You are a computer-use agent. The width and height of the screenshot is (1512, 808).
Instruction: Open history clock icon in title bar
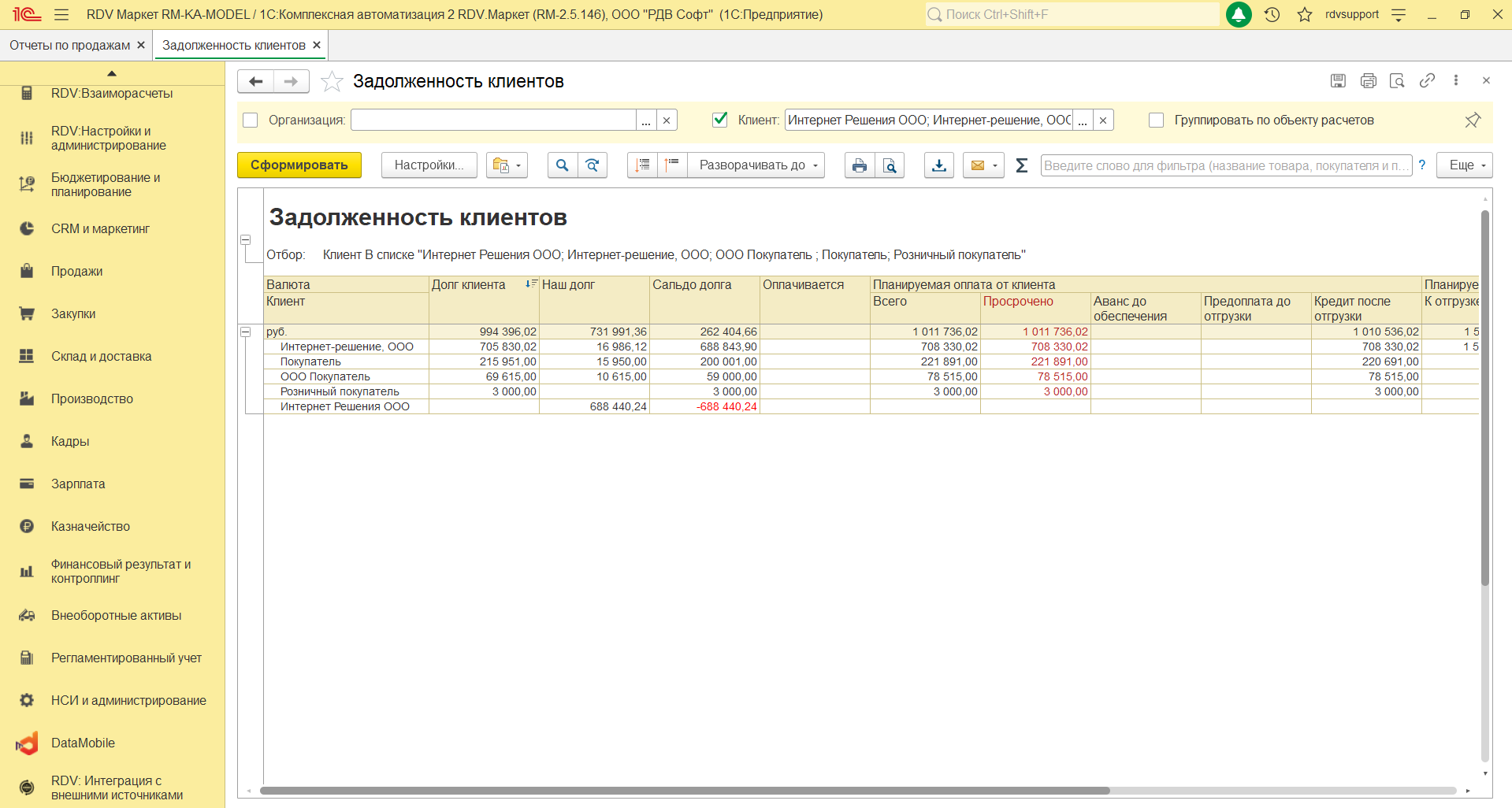tap(1272, 14)
